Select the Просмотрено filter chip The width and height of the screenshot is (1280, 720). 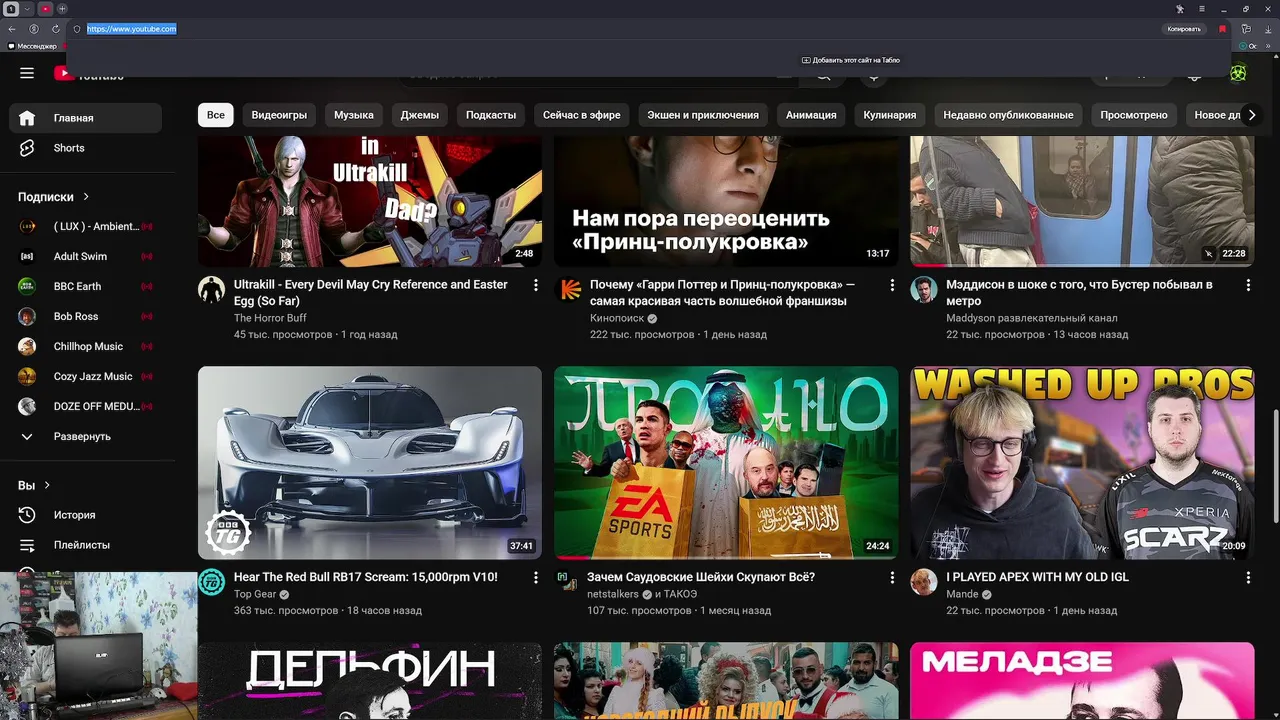pos(1134,115)
